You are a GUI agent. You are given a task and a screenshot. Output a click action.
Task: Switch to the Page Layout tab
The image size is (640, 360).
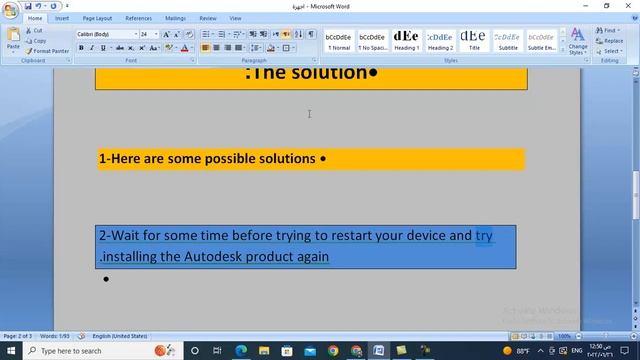97,18
